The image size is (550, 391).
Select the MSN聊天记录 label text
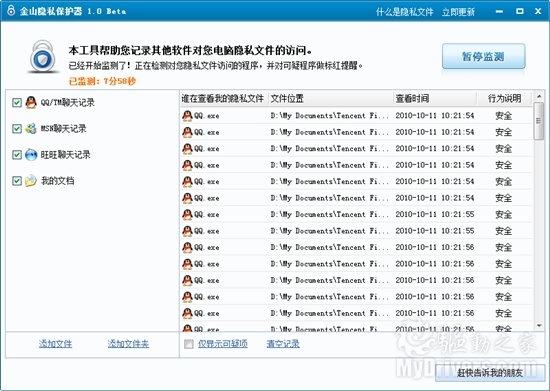pyautogui.click(x=63, y=129)
